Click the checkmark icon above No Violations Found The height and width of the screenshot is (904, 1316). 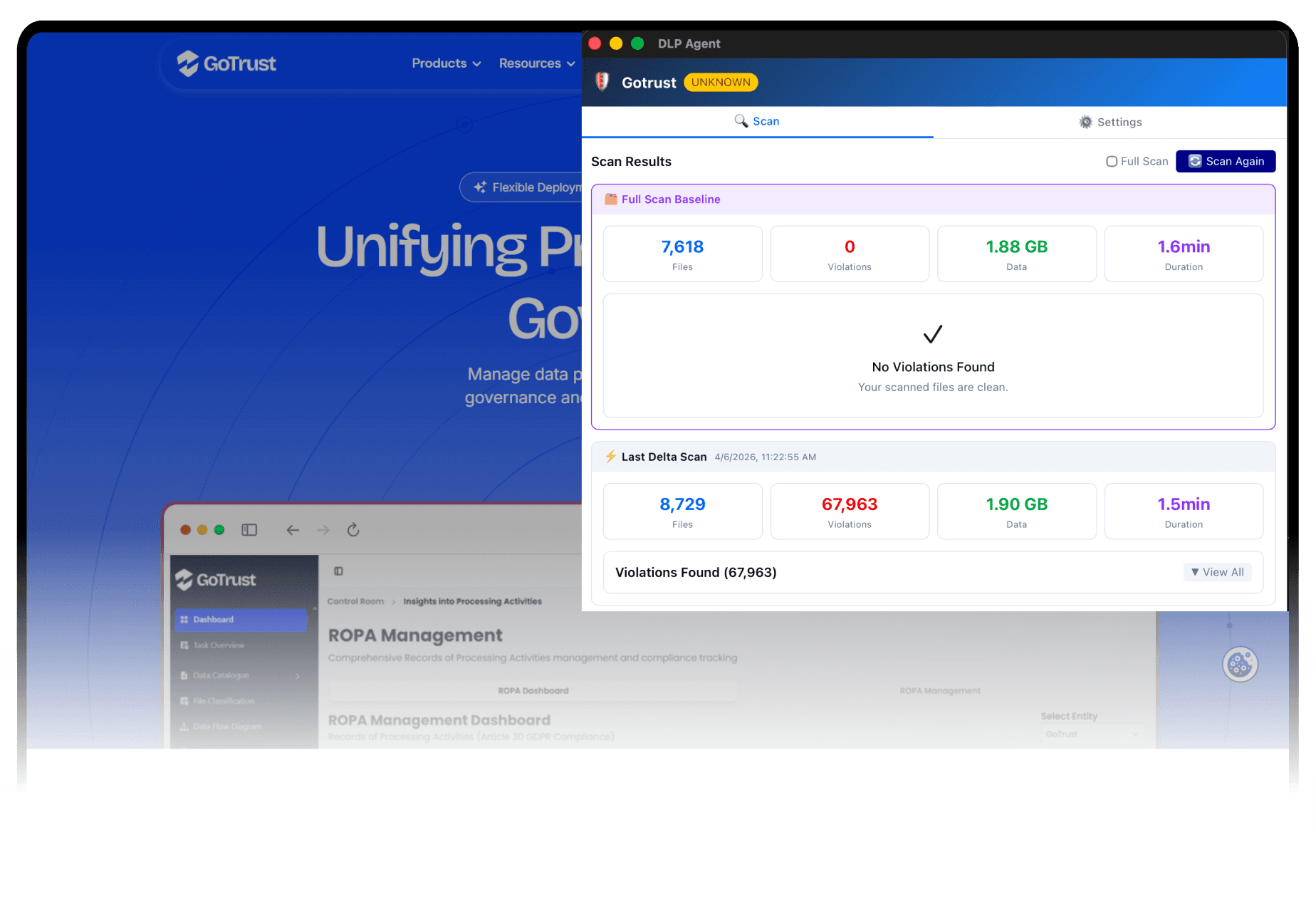point(933,334)
